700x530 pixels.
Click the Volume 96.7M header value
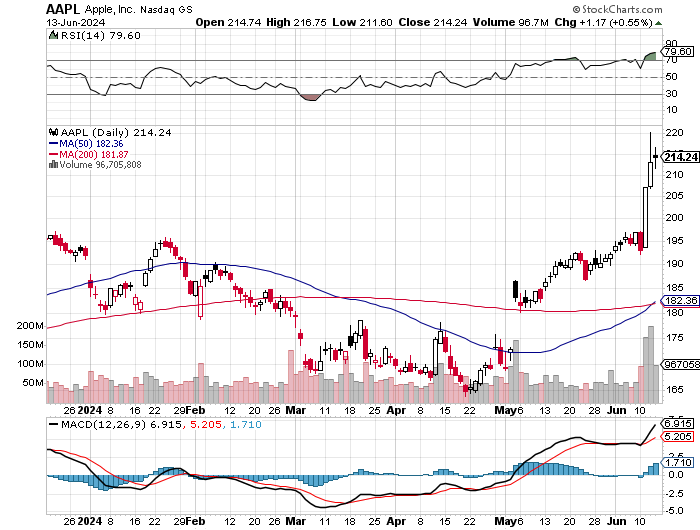tap(511, 22)
